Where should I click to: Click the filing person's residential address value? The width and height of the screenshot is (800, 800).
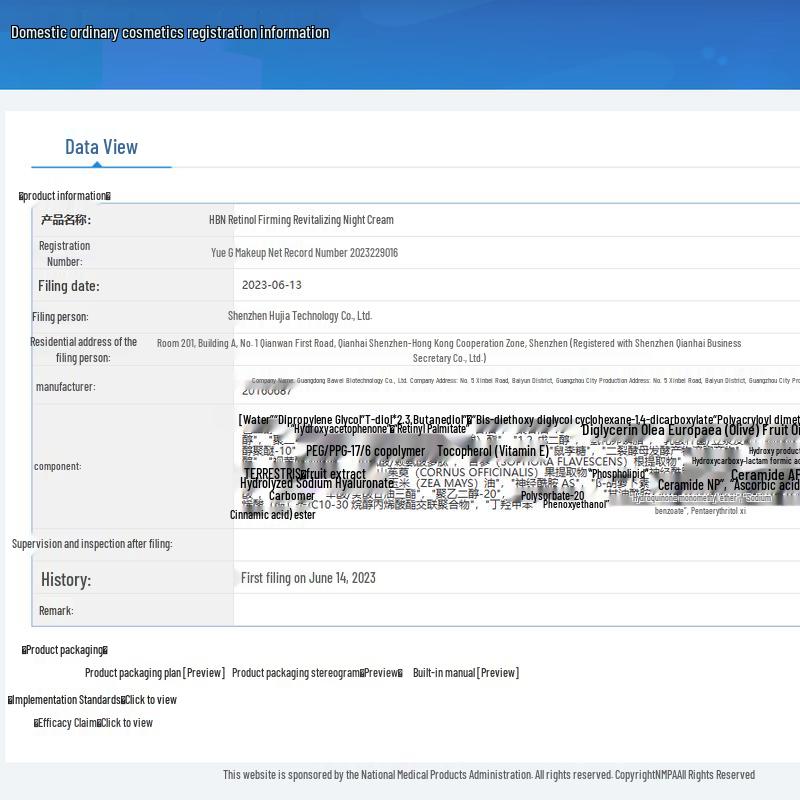click(x=449, y=350)
